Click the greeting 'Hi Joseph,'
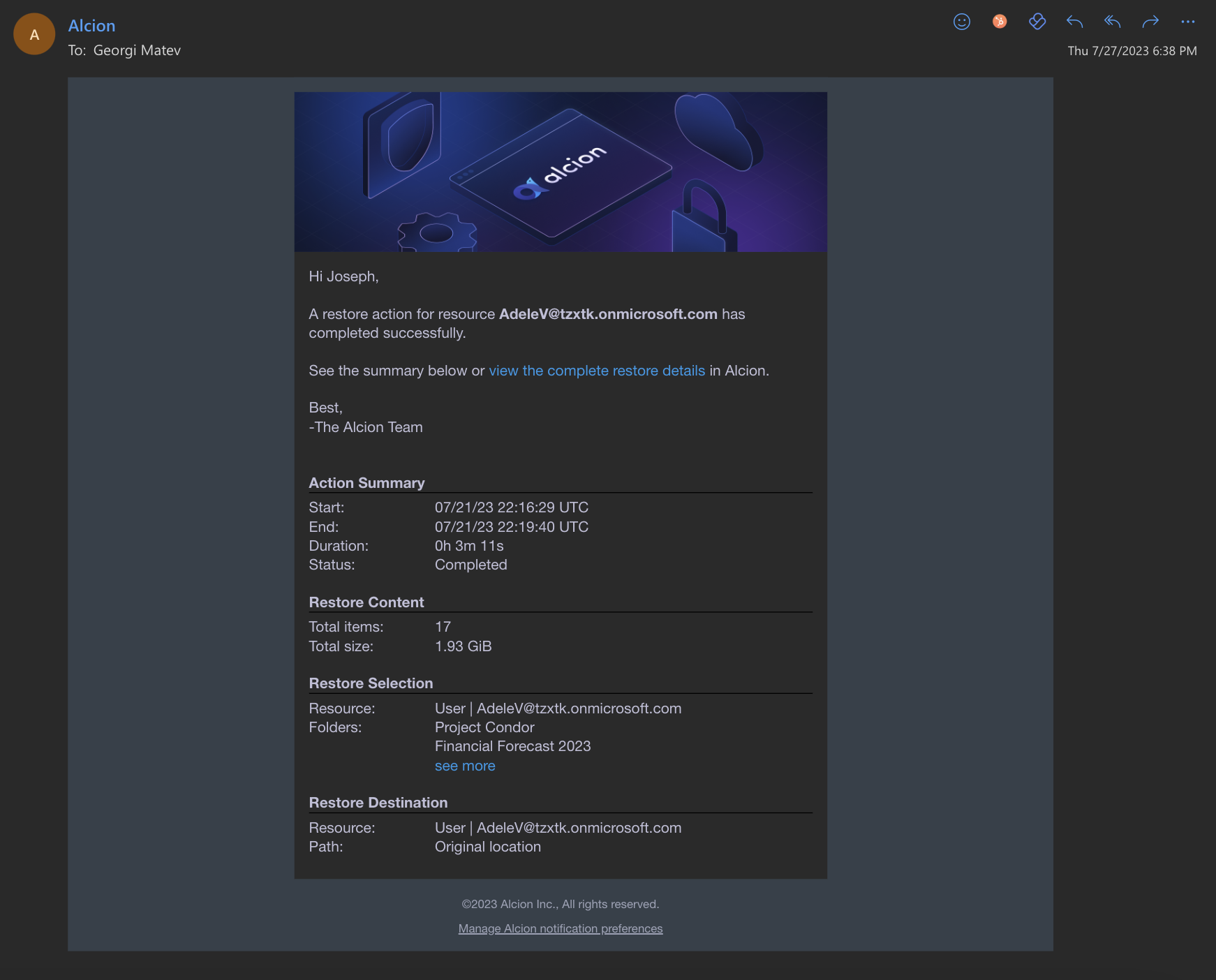Viewport: 1216px width, 980px height. [343, 276]
